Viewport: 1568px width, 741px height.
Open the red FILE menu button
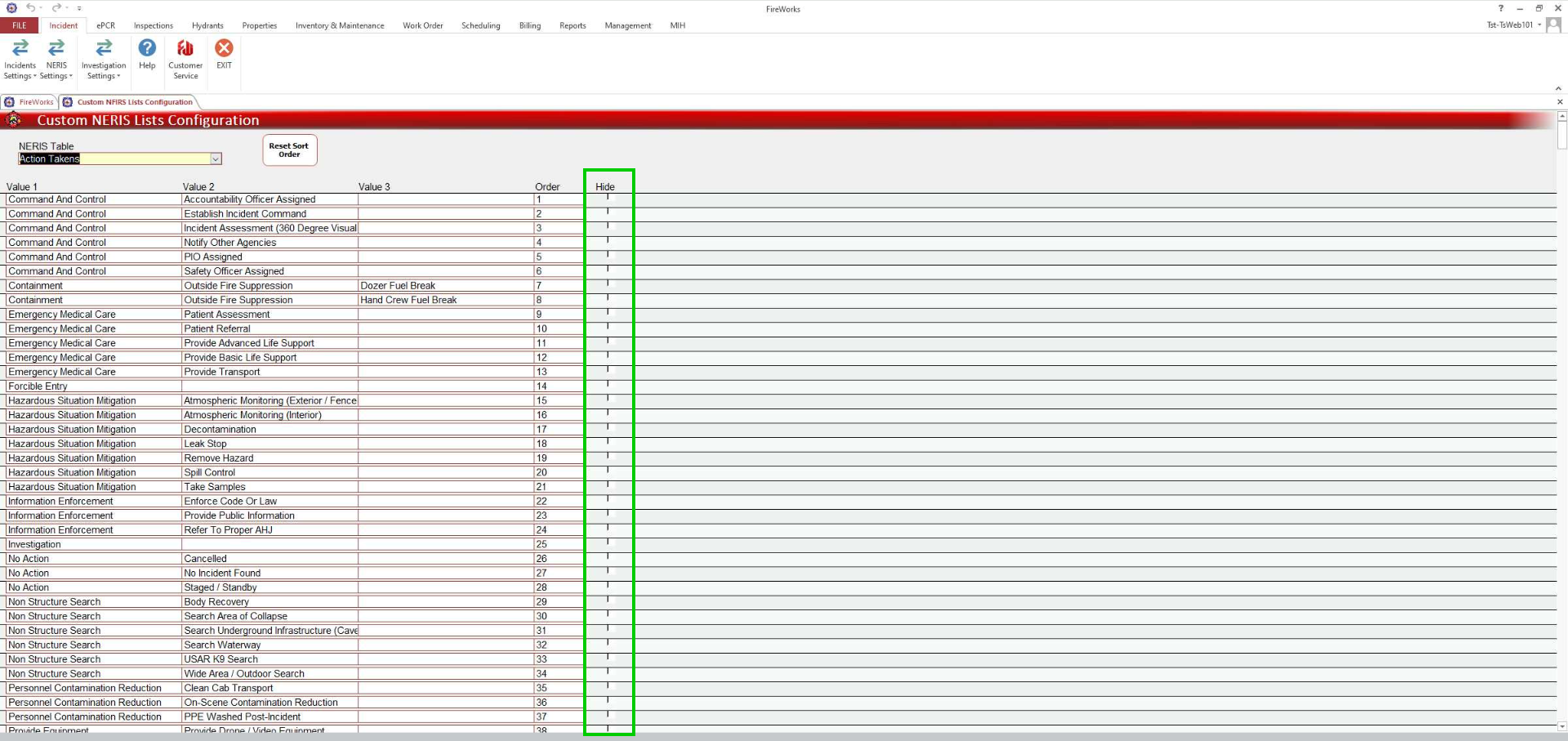tap(20, 25)
